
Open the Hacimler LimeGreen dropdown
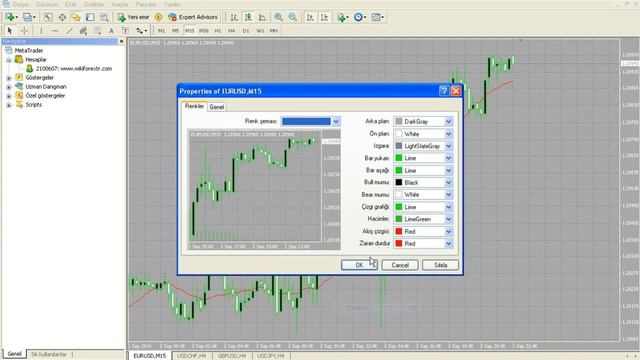coord(448,219)
